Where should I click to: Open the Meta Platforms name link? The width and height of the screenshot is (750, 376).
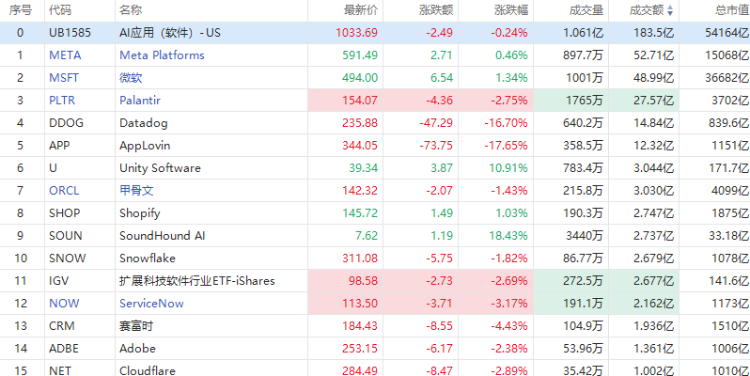(x=162, y=55)
